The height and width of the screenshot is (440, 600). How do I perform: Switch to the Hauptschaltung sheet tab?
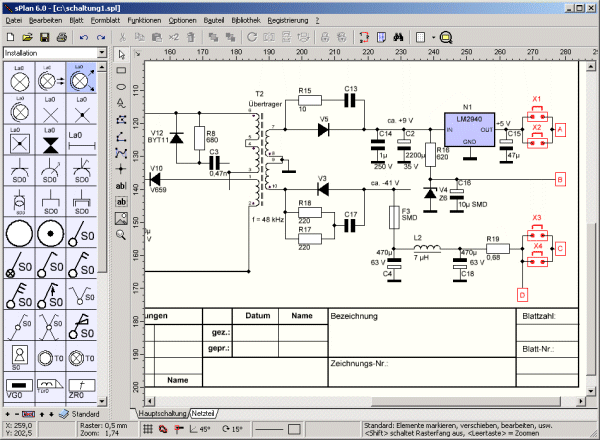pos(162,414)
